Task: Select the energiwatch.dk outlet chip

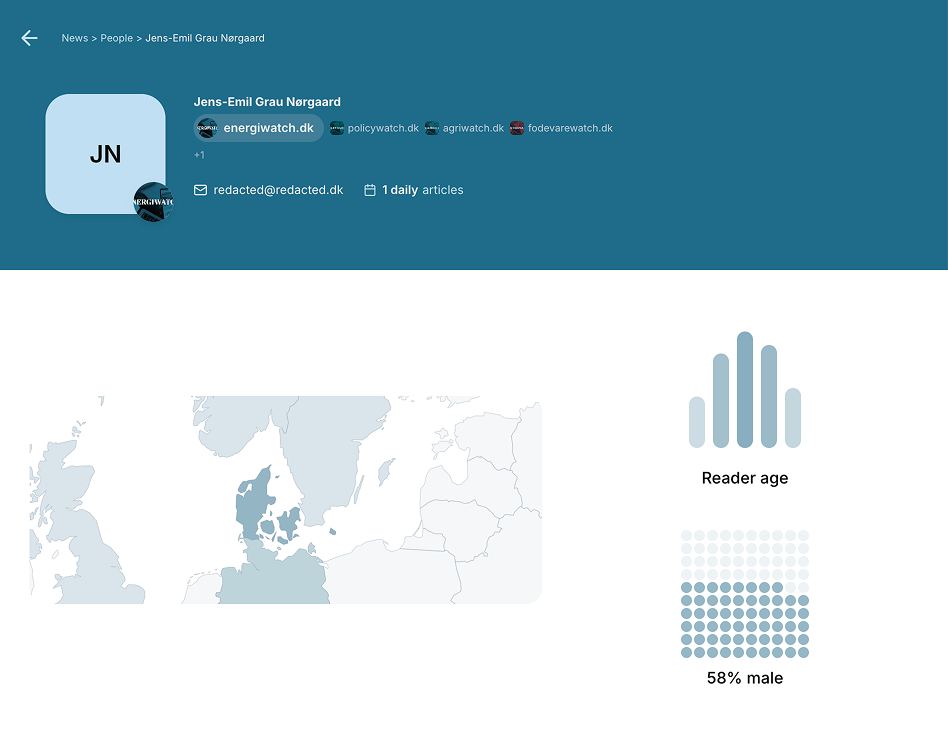Action: (x=259, y=128)
